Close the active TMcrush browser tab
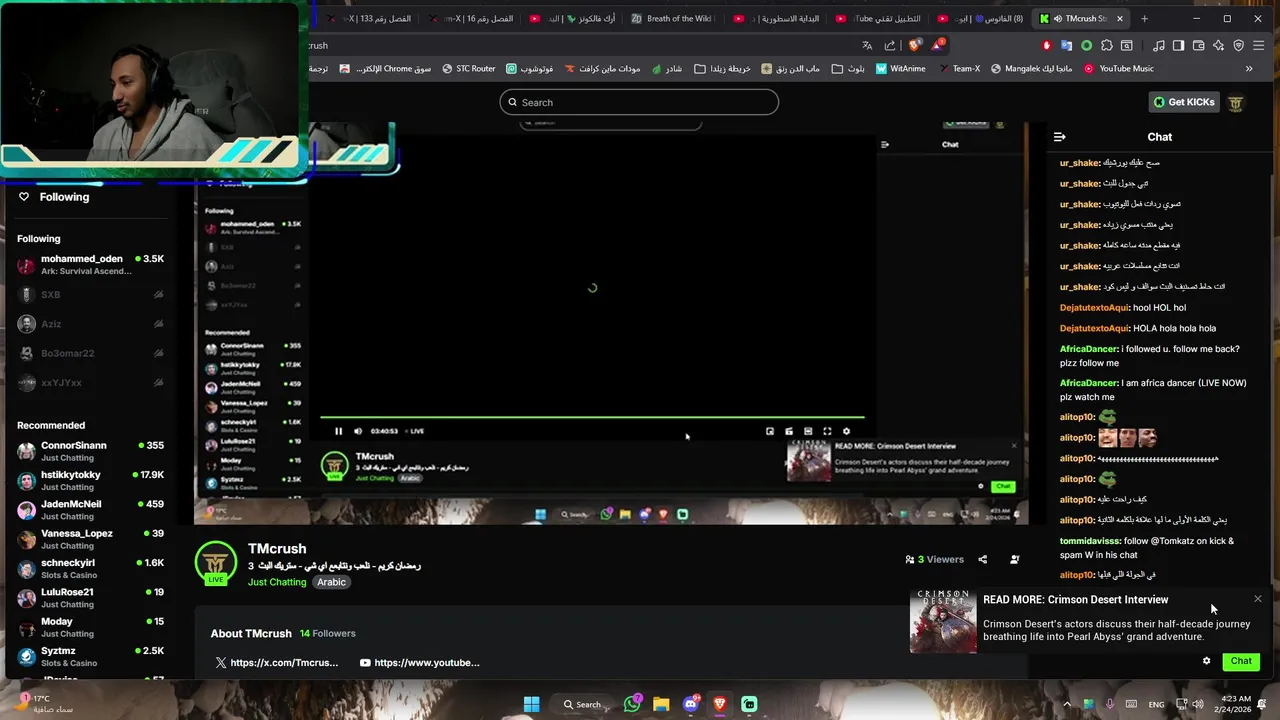The width and height of the screenshot is (1280, 720). click(1120, 18)
